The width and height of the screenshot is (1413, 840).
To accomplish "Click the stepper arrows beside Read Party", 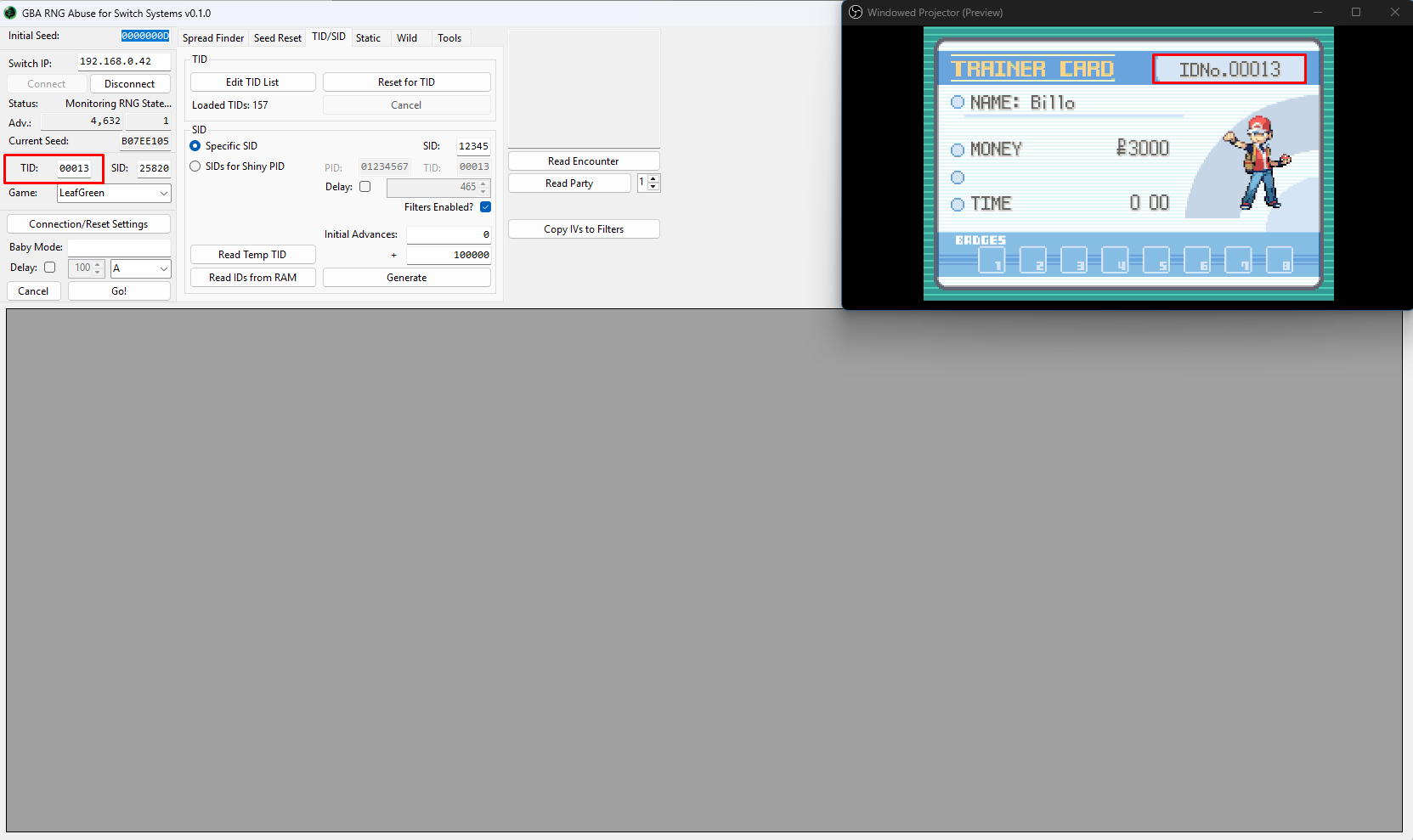I will click(x=653, y=183).
